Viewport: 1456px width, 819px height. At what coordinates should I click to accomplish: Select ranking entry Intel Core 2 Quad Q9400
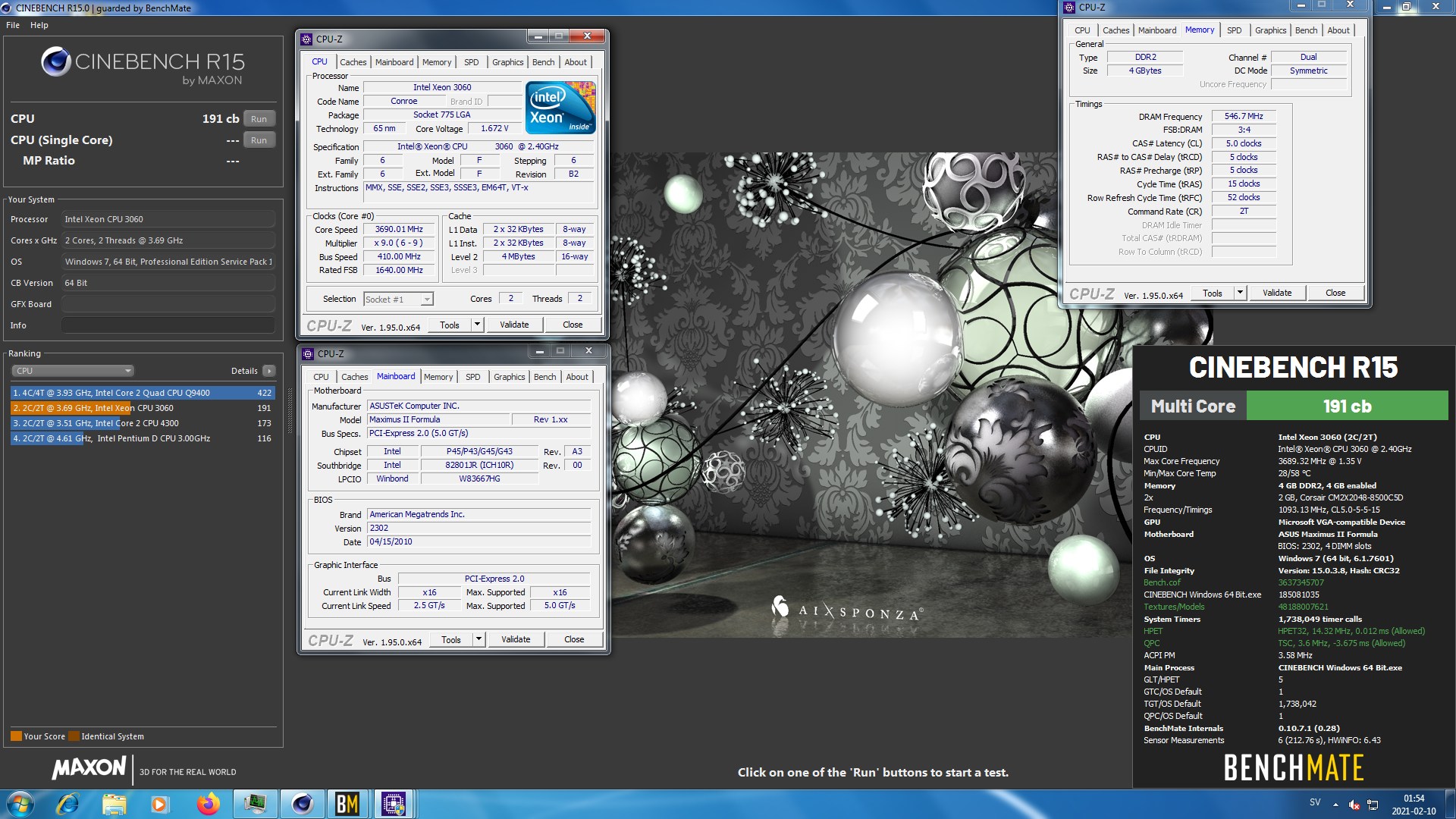click(x=143, y=393)
